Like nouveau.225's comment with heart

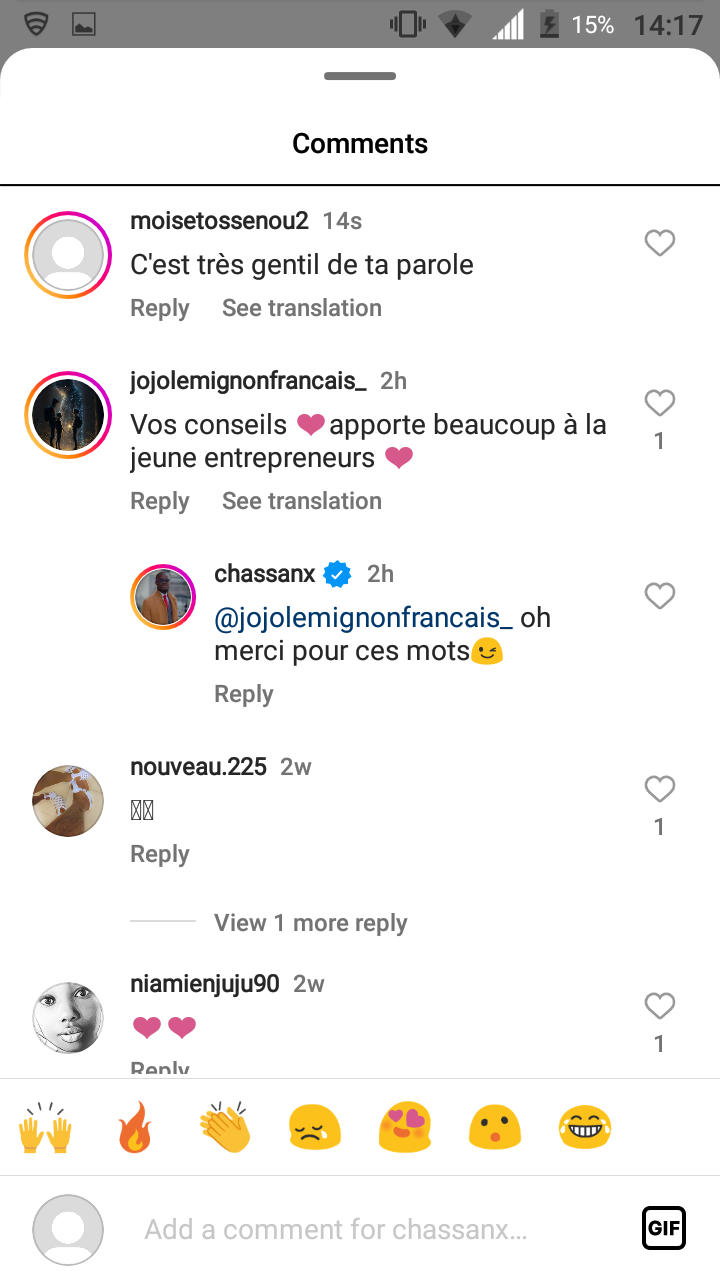tap(659, 789)
